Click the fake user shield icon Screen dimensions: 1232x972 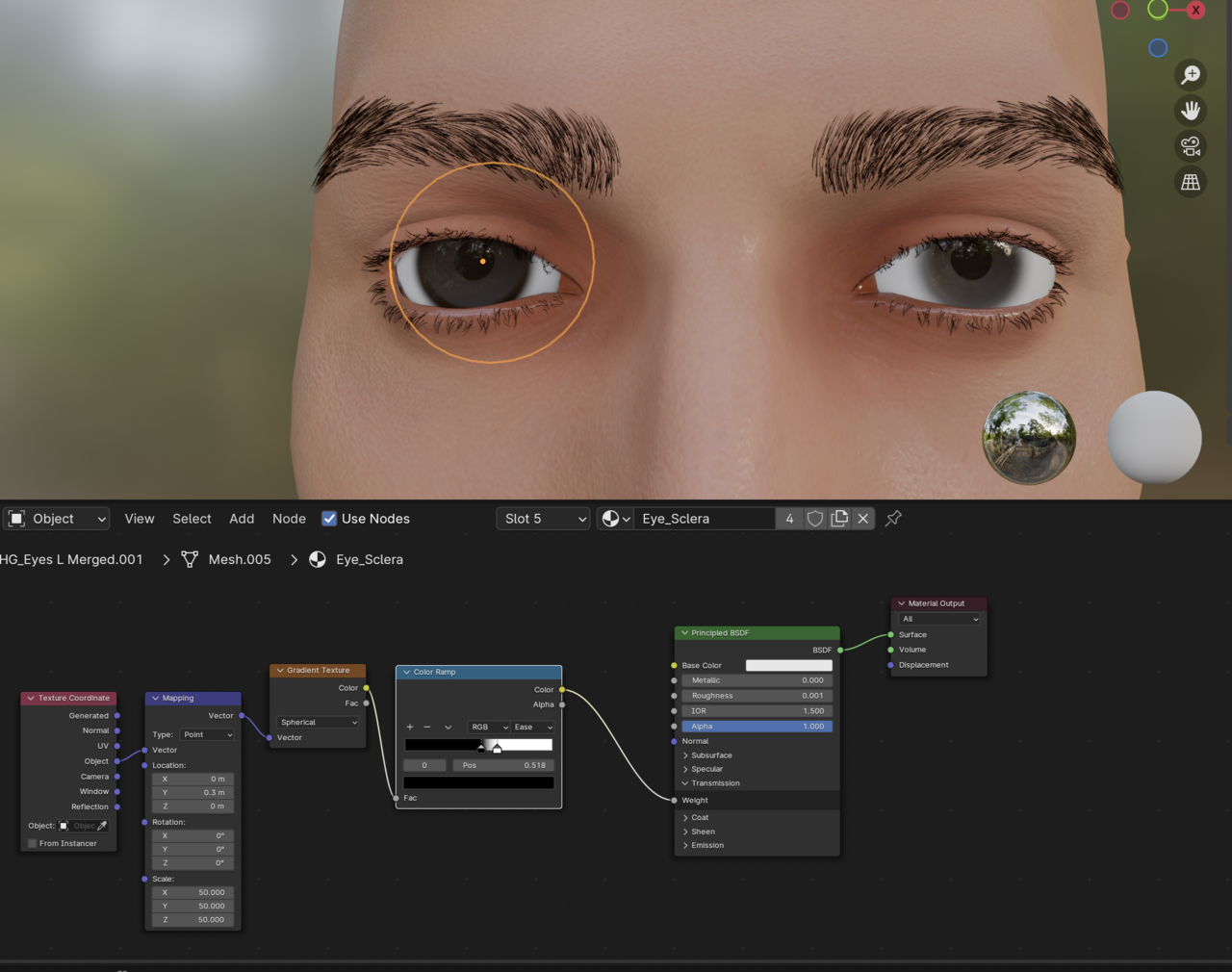(815, 519)
